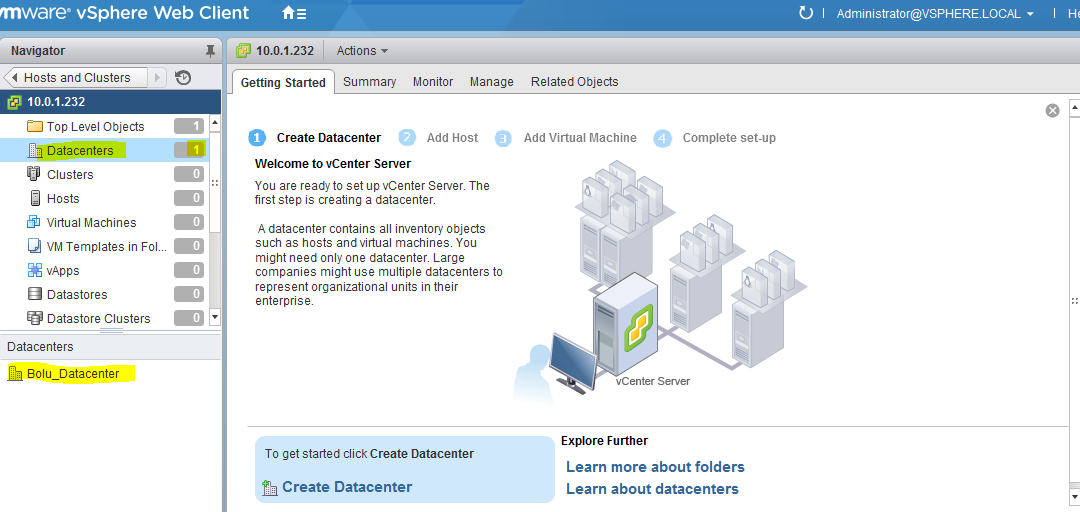Screen dimensions: 1080x512
Task: Refresh the vSphere Web Client view
Action: pyautogui.click(x=805, y=13)
